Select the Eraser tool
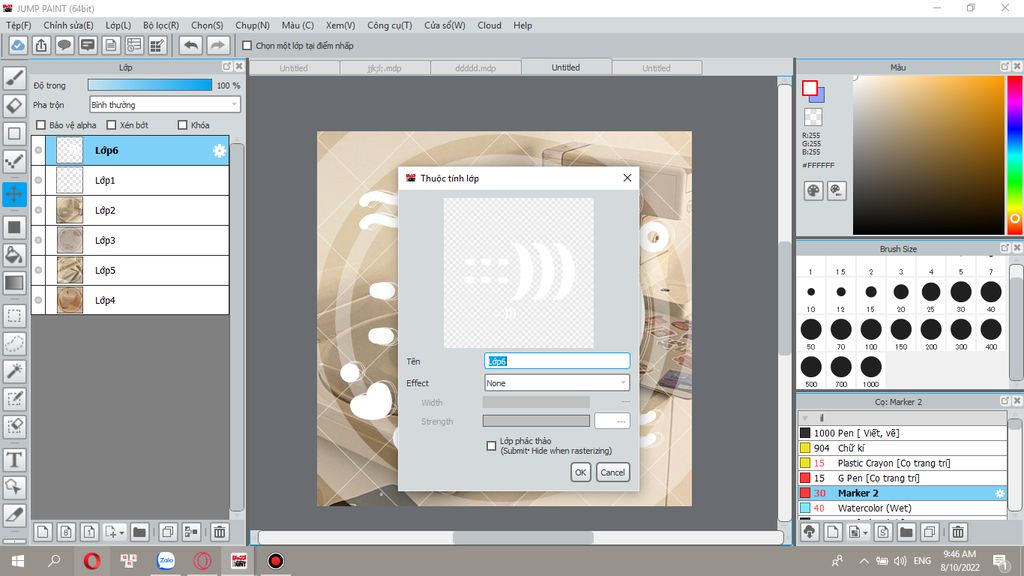 (x=14, y=106)
